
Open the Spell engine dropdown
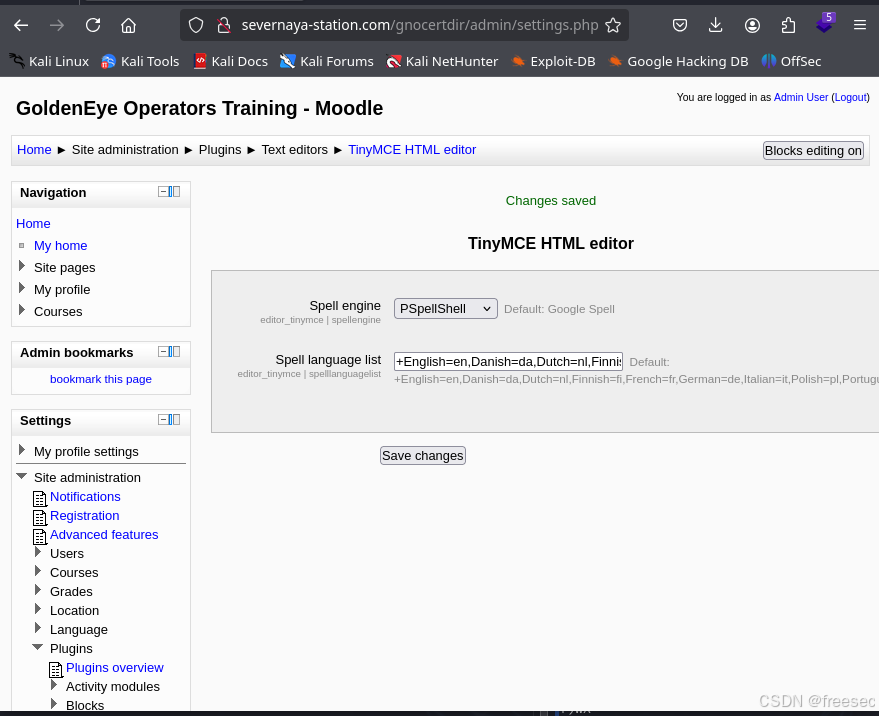[446, 308]
